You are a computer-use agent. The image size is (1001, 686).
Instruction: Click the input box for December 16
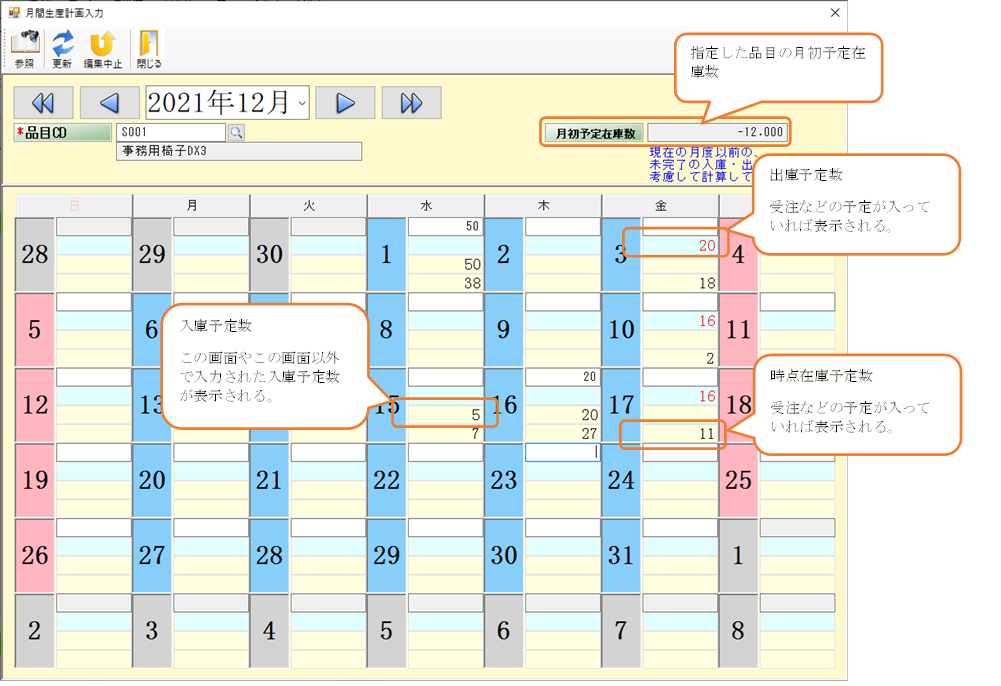pyautogui.click(x=562, y=377)
